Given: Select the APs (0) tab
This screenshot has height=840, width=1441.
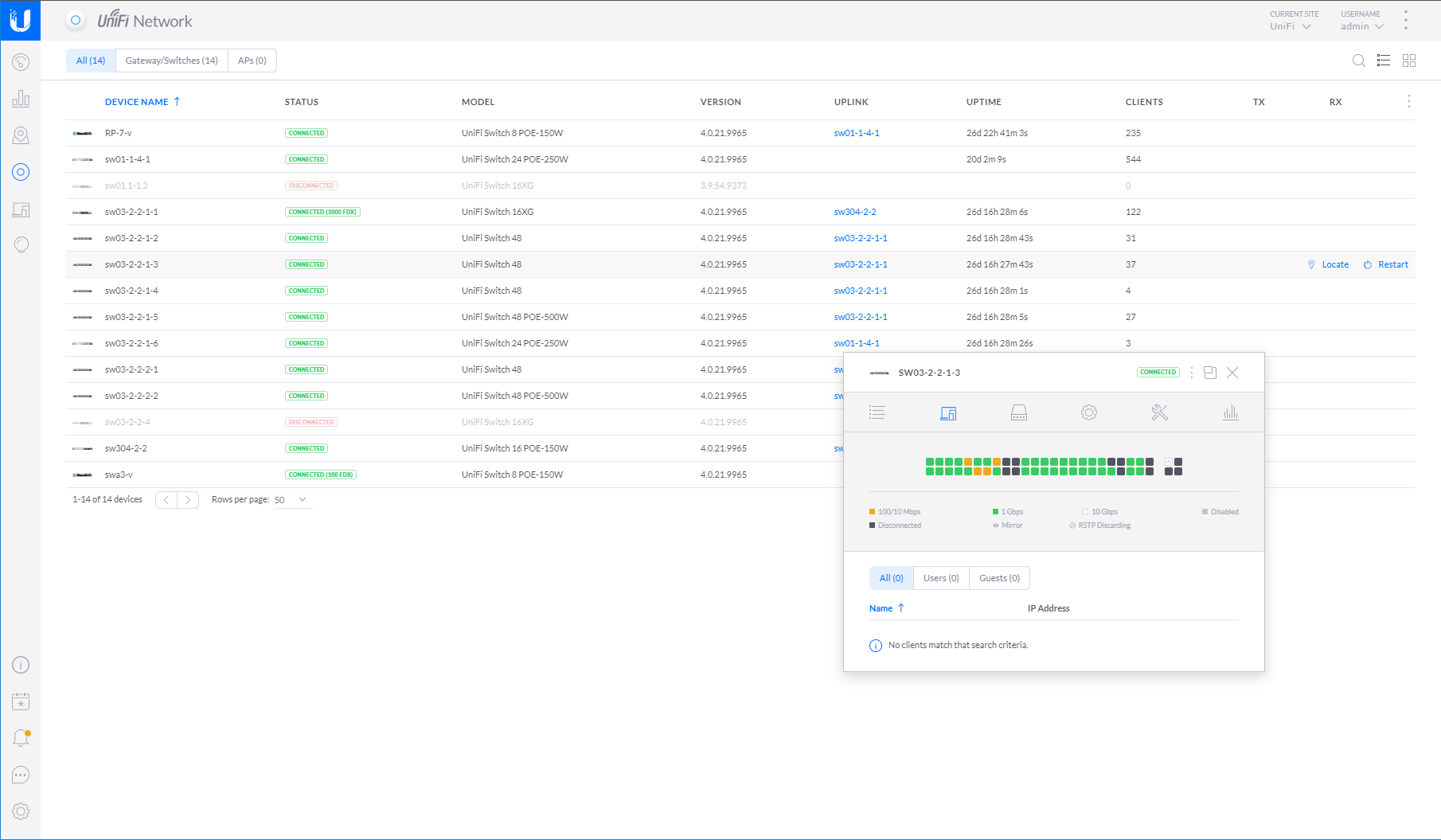Looking at the screenshot, I should pyautogui.click(x=252, y=61).
